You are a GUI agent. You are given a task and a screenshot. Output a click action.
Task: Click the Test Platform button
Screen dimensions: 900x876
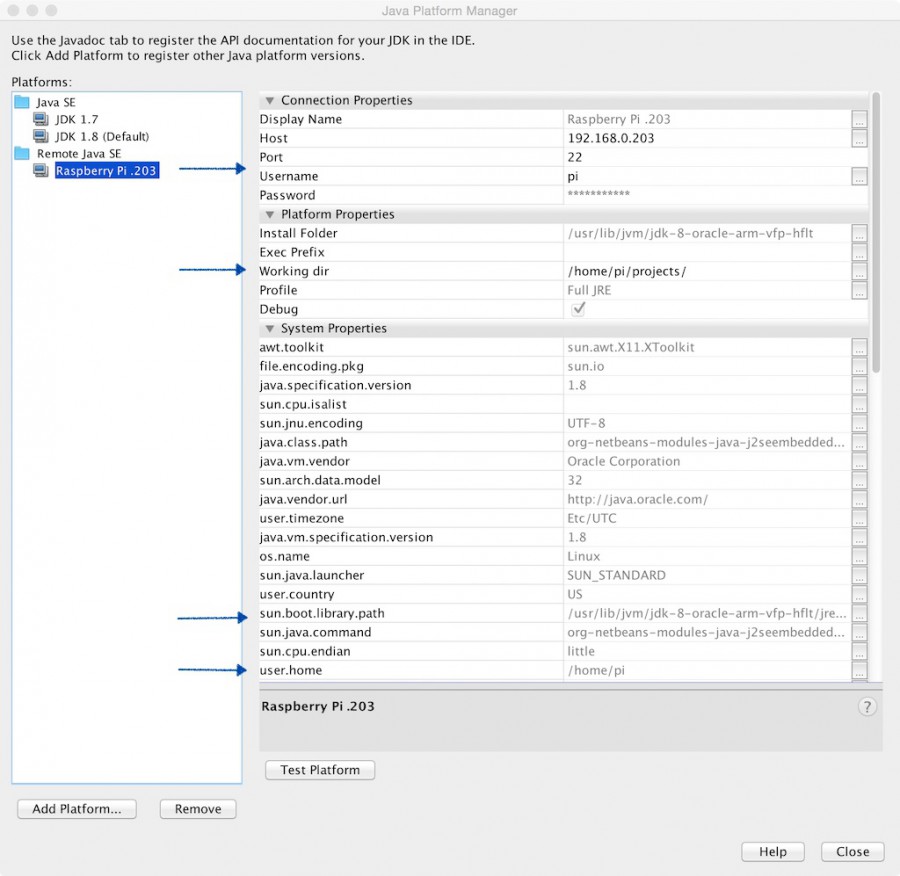[x=320, y=770]
